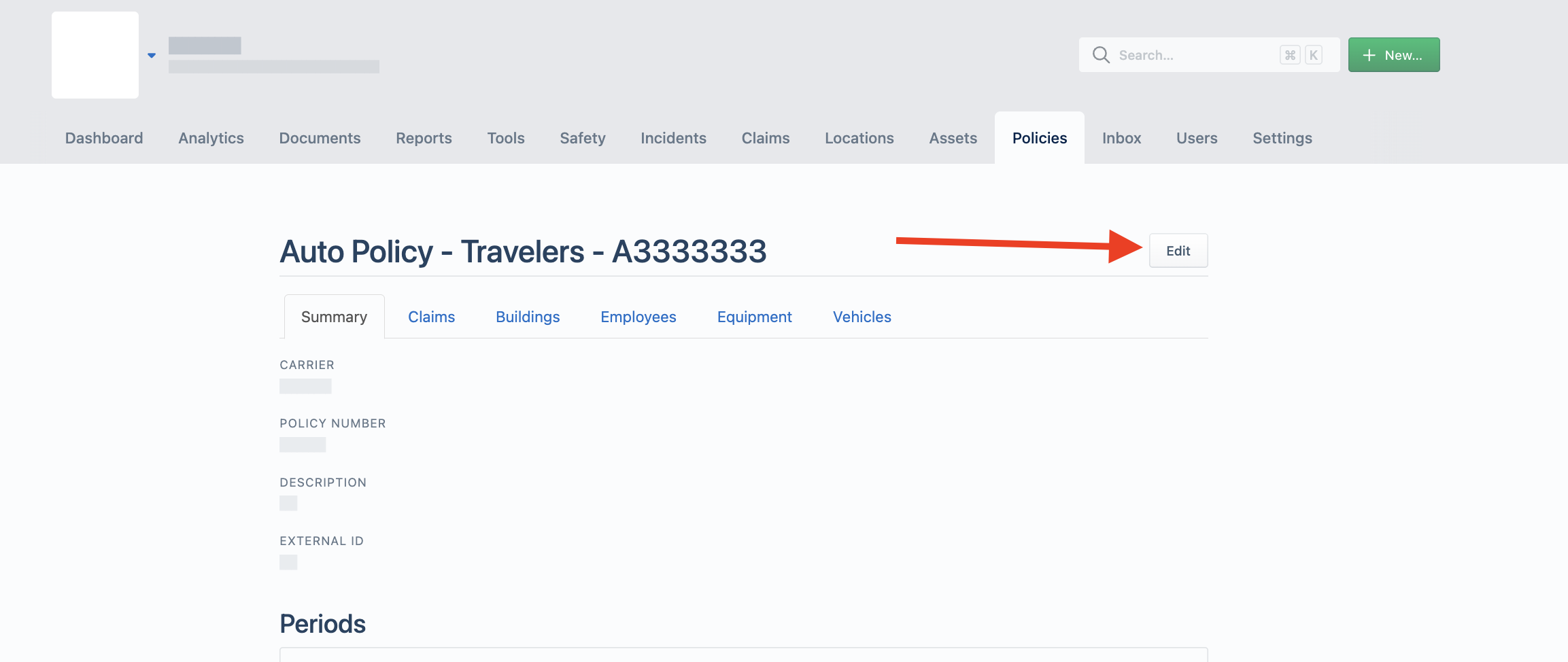Go to Documents section
The height and width of the screenshot is (662, 1568).
[x=320, y=138]
